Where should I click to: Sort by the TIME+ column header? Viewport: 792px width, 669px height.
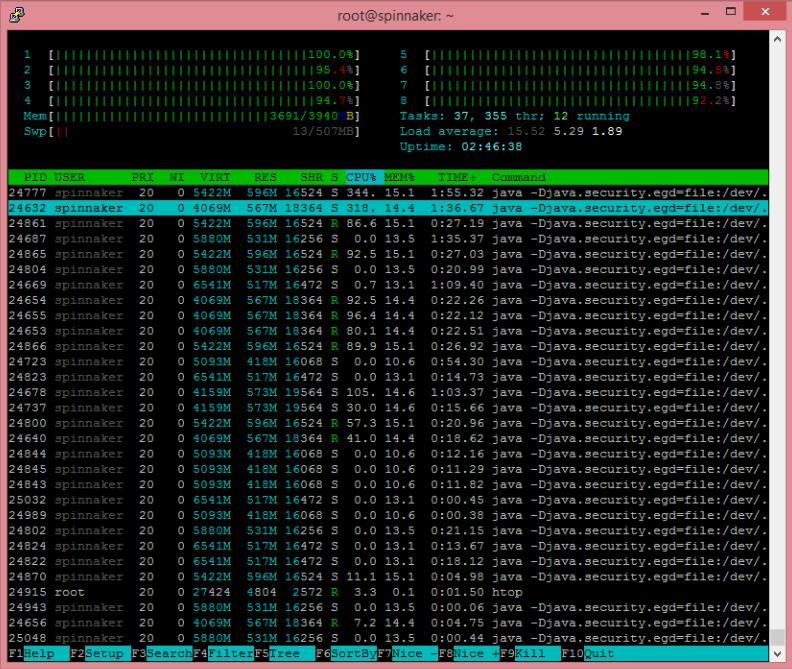(x=457, y=177)
